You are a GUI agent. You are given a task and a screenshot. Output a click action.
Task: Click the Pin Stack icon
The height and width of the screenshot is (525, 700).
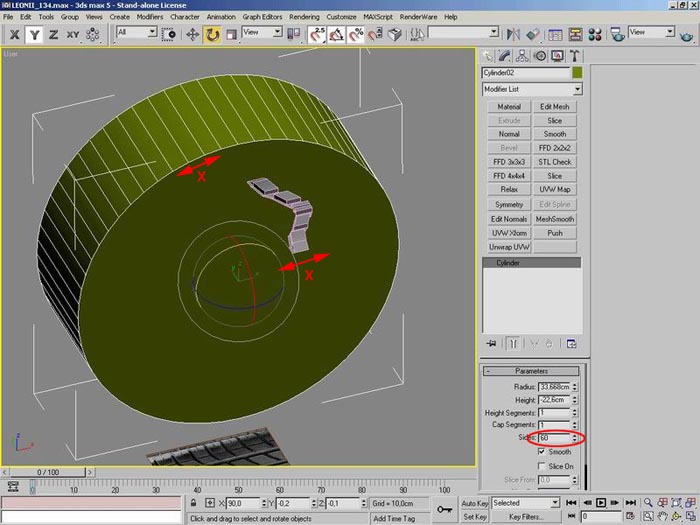coord(491,343)
